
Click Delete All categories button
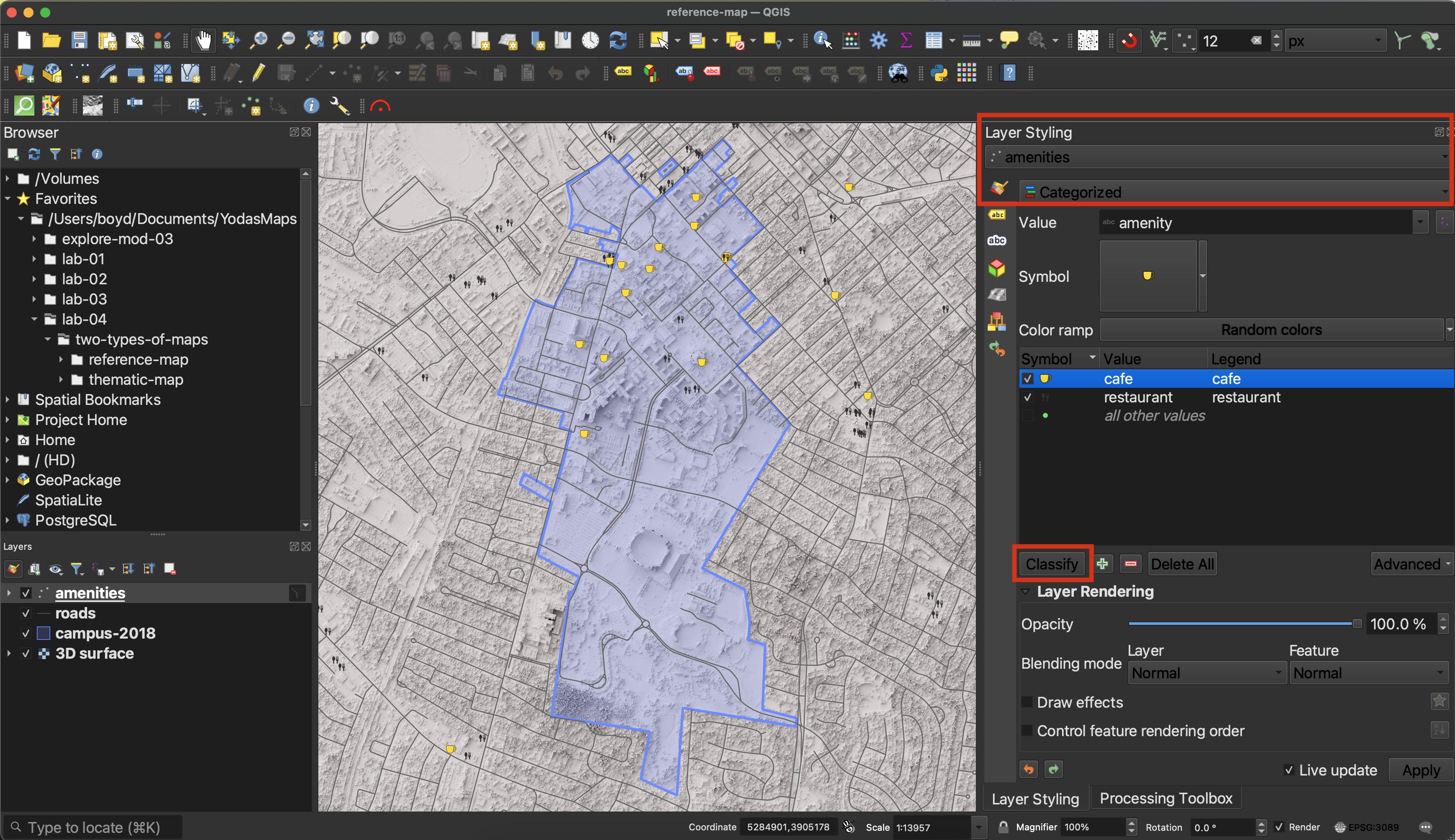(x=1181, y=563)
